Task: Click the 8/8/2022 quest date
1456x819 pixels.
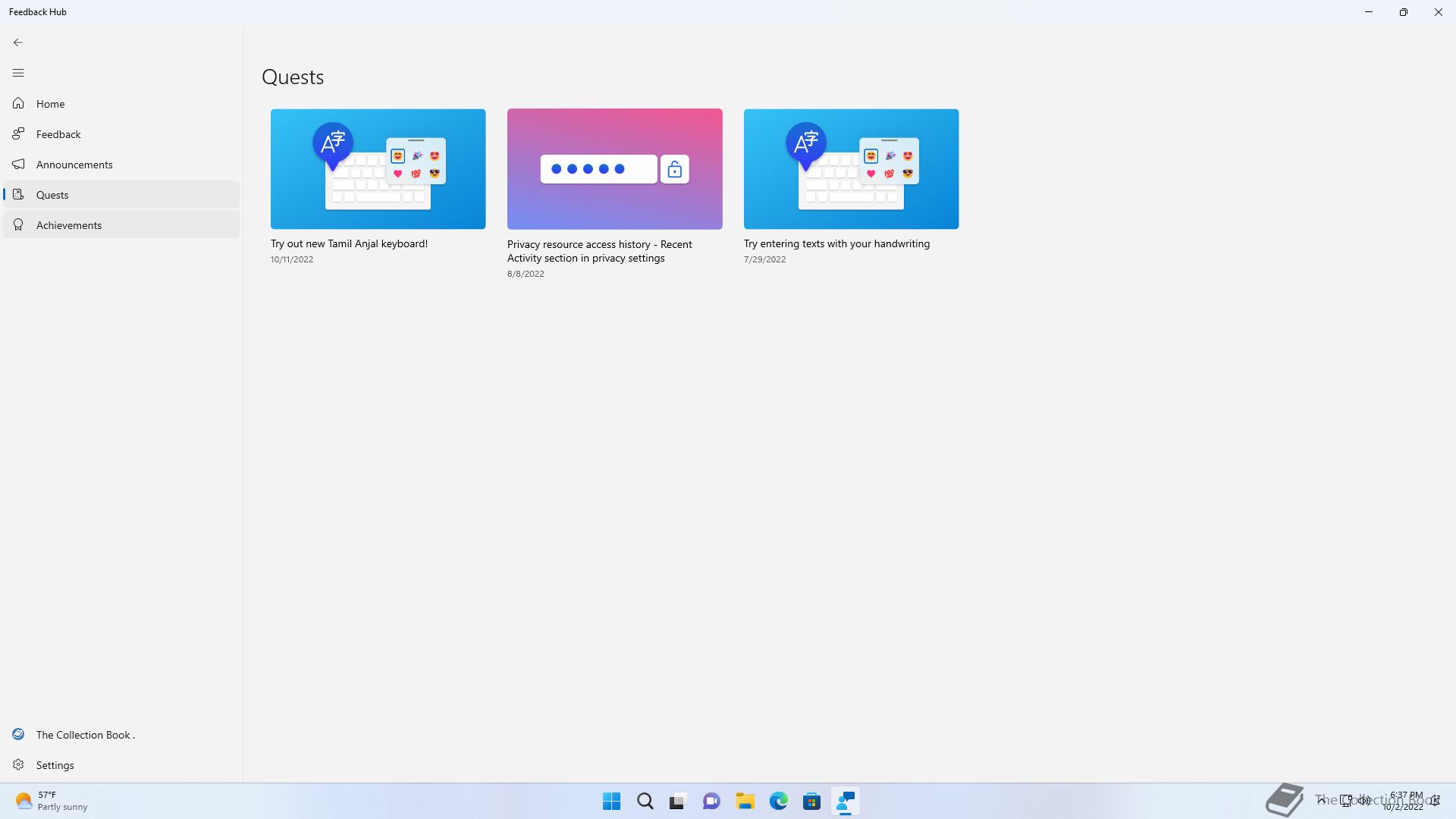Action: click(526, 274)
